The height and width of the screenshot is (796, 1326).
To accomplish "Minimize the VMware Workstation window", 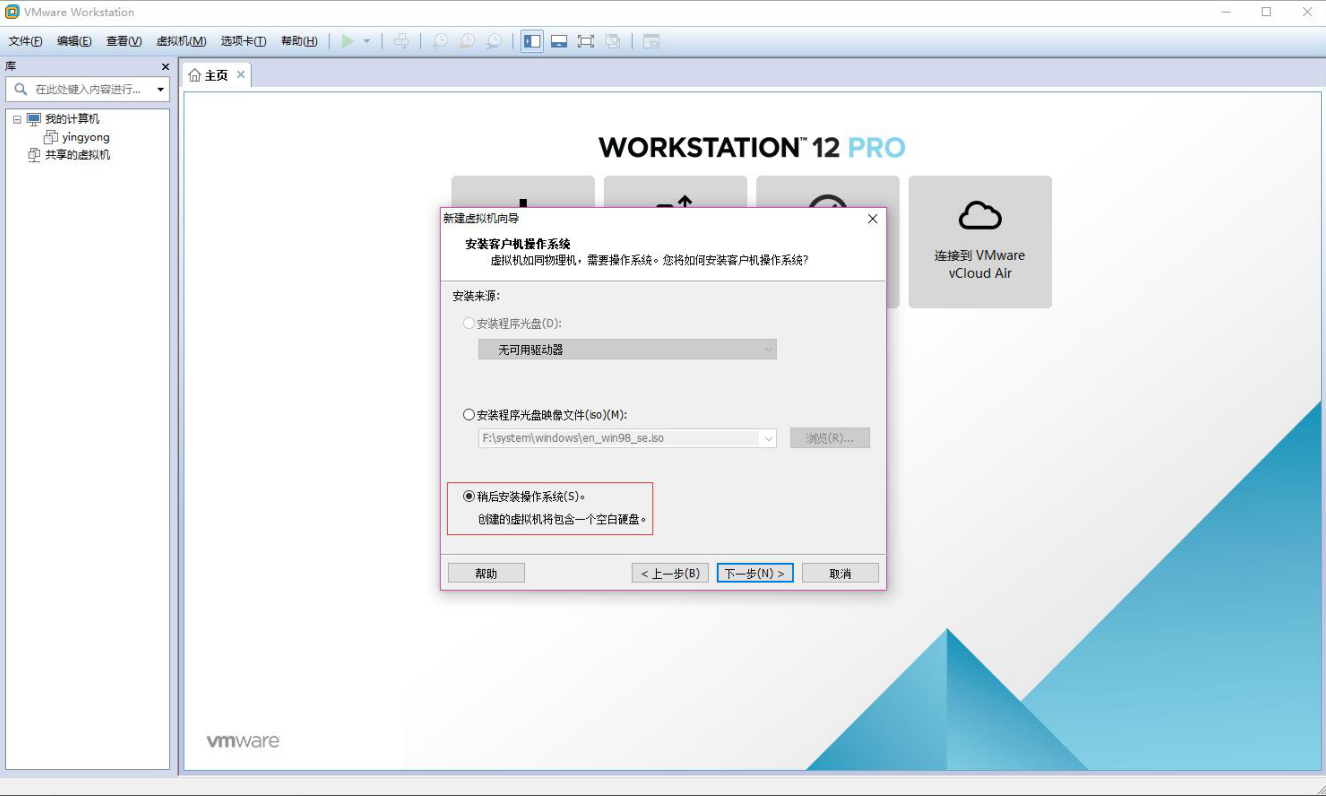I will (x=1227, y=12).
